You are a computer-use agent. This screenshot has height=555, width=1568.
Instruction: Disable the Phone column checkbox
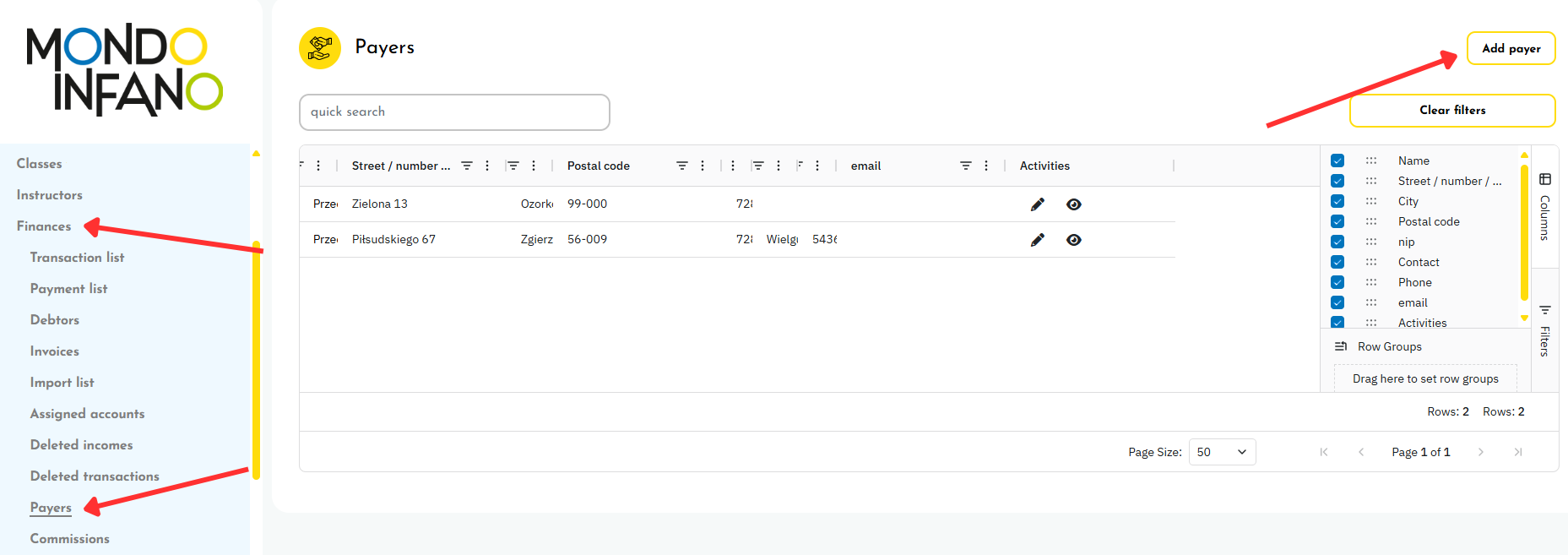(1337, 283)
